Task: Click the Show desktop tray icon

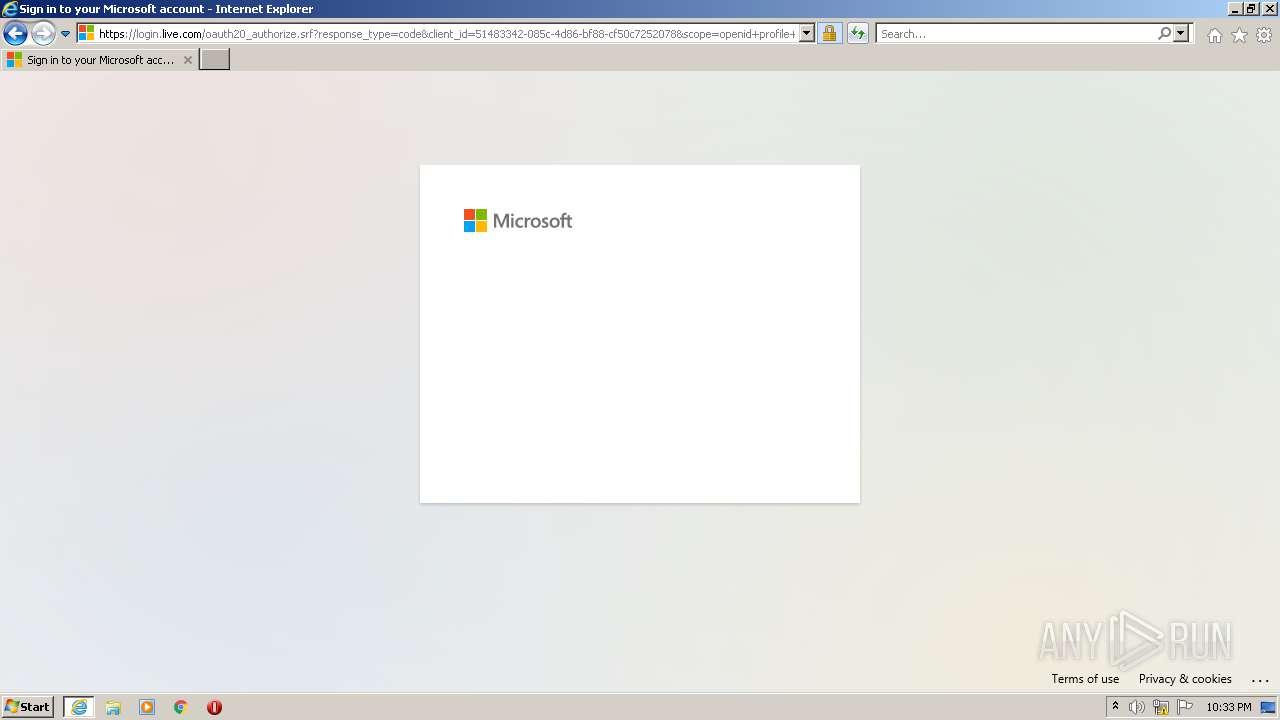Action: tap(1268, 707)
